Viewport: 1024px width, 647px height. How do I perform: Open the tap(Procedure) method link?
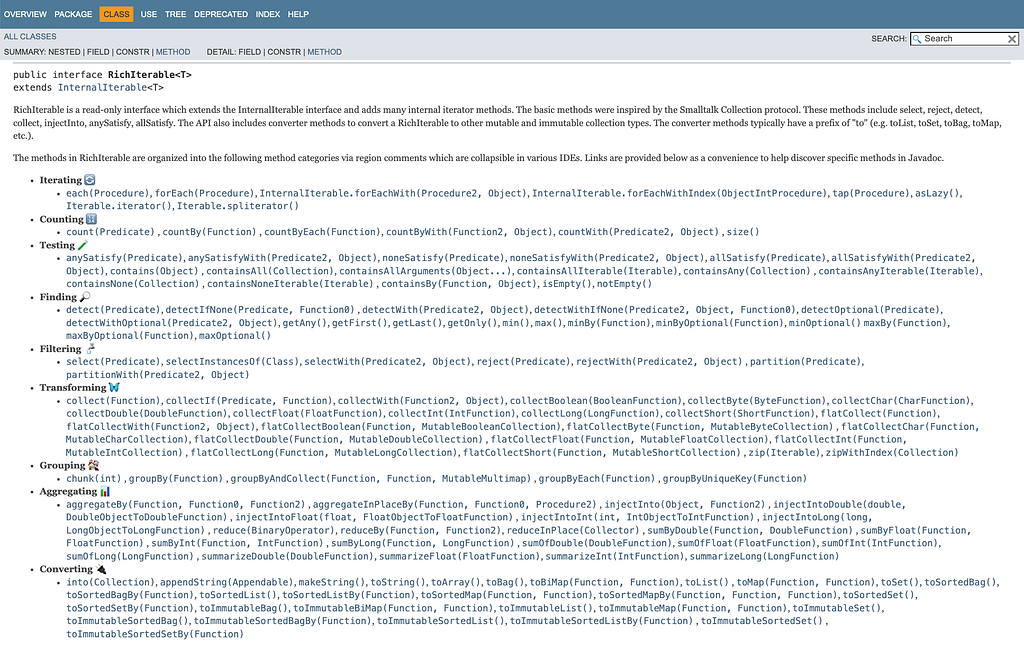click(x=871, y=193)
